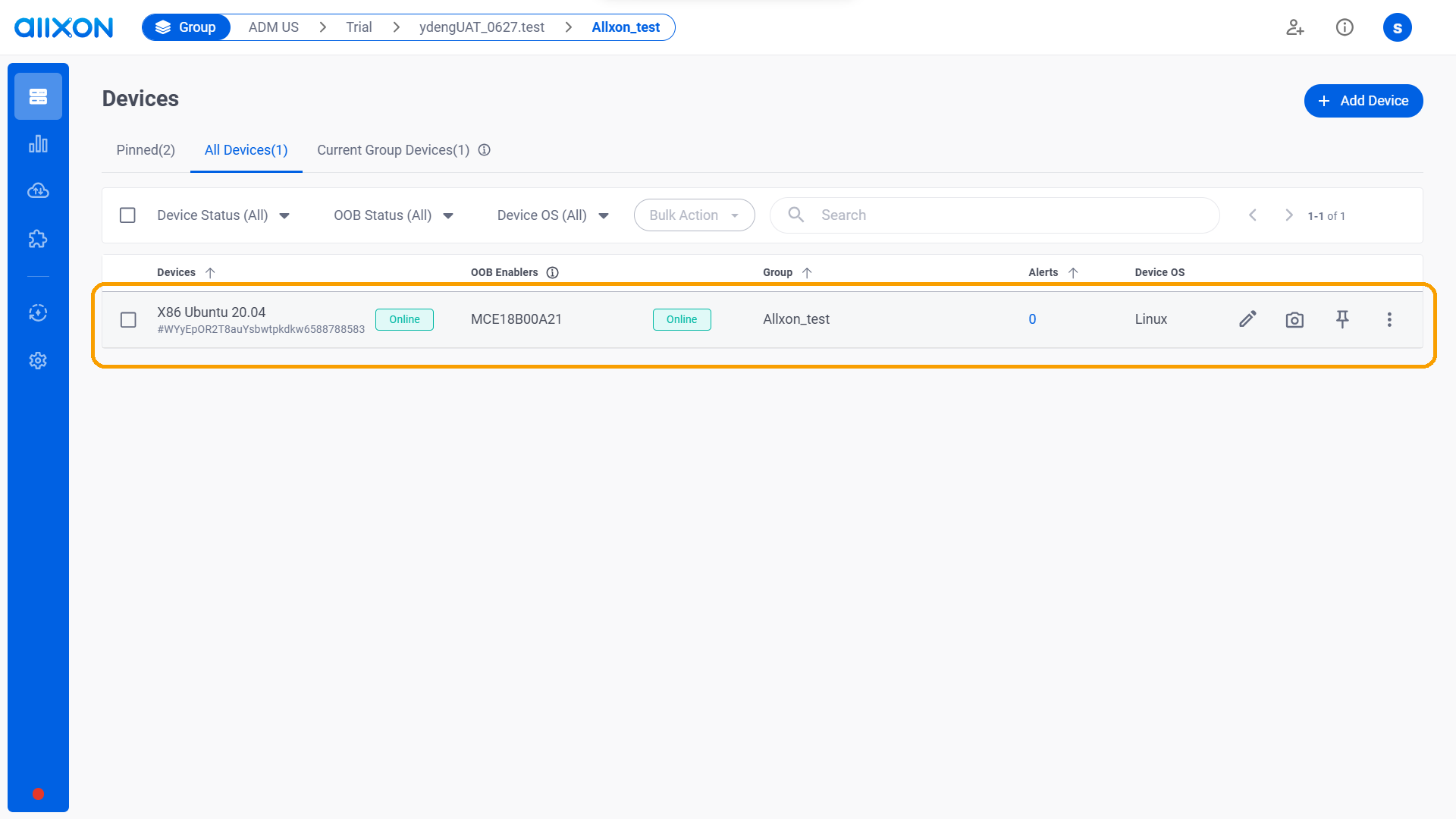
Task: Switch to the Pinned(2) tab
Action: 146,150
